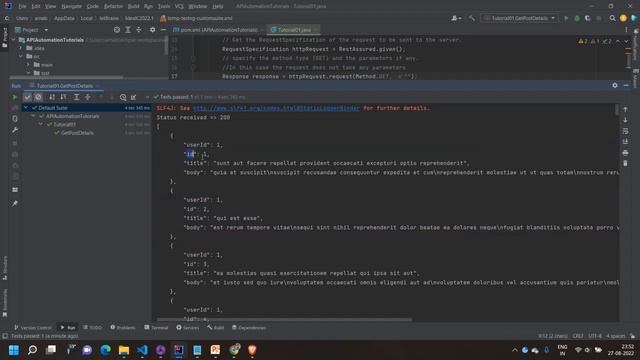Toggle the Show Ignored tests button
This screenshot has width=640, height=360.
tap(38, 97)
